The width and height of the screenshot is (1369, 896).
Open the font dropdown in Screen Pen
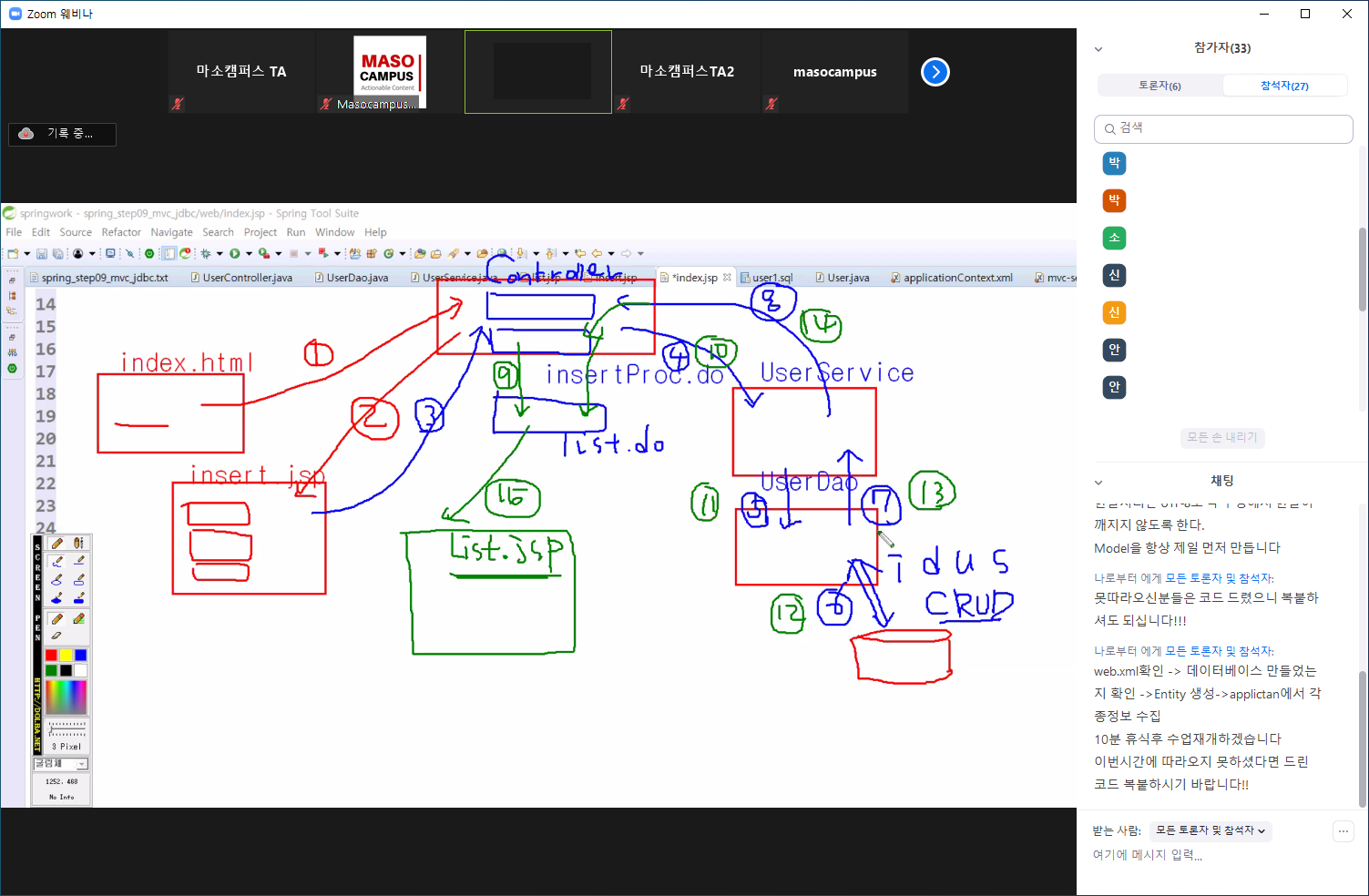(x=82, y=764)
